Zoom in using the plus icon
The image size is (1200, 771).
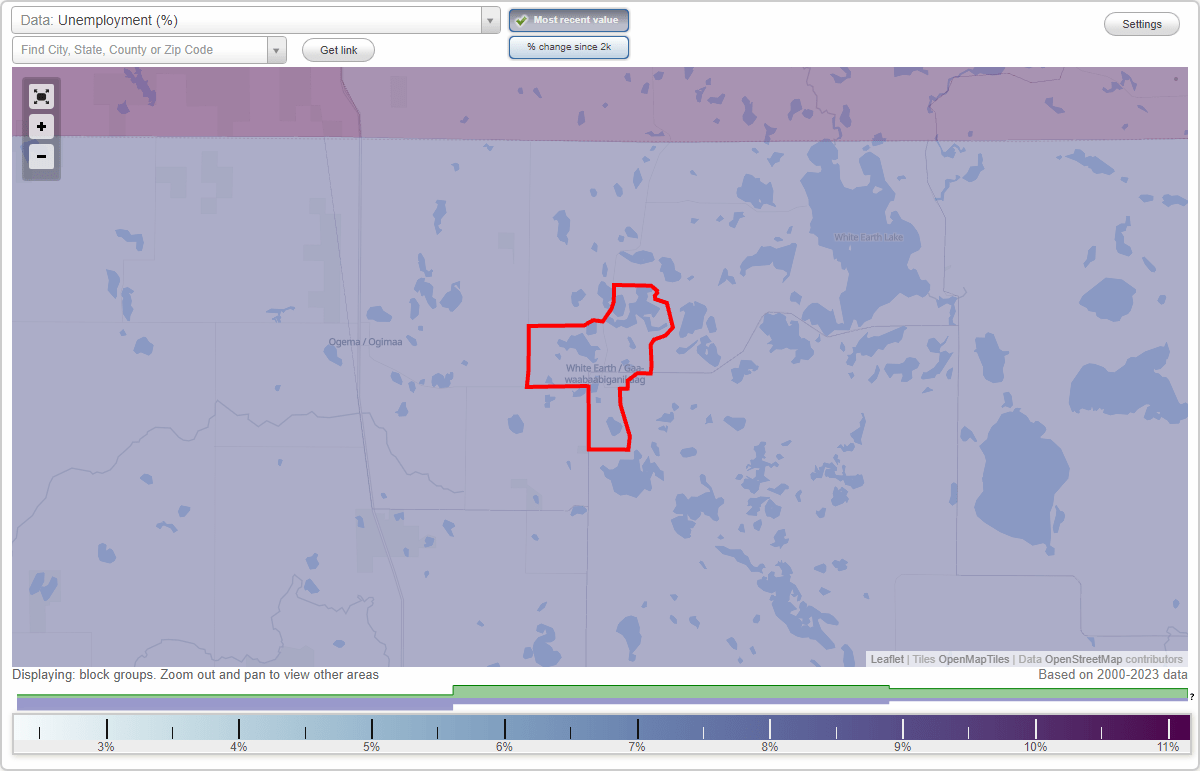point(41,126)
